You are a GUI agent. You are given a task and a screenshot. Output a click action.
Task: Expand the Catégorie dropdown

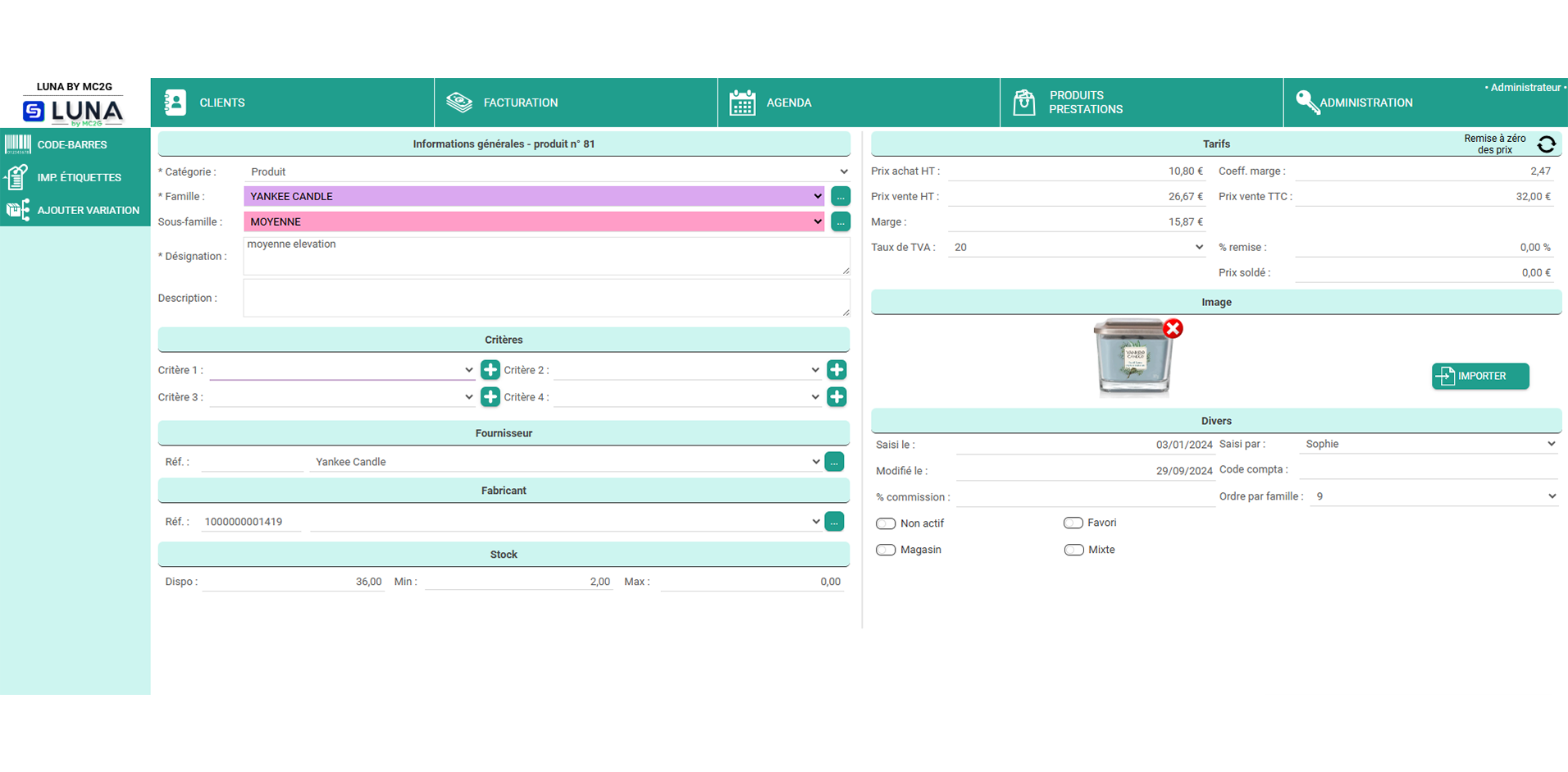click(x=547, y=171)
